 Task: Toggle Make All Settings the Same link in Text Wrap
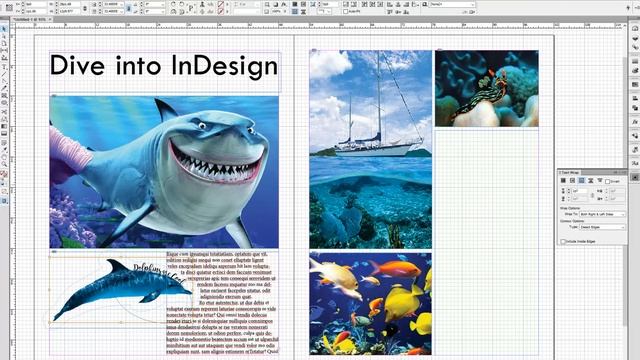pyautogui.click(x=592, y=195)
